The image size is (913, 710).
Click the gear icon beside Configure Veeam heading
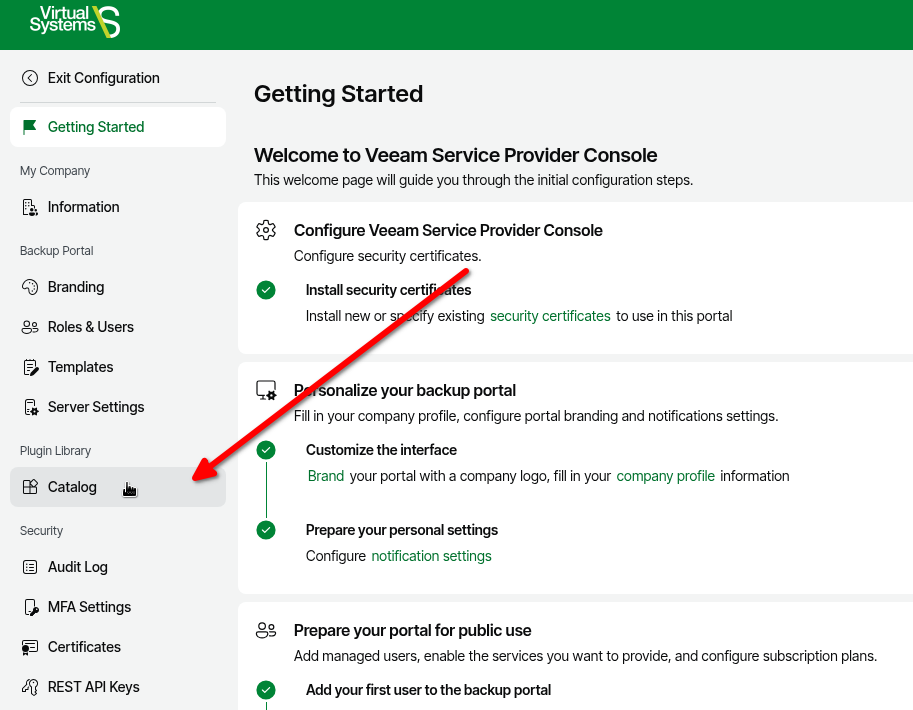point(266,230)
